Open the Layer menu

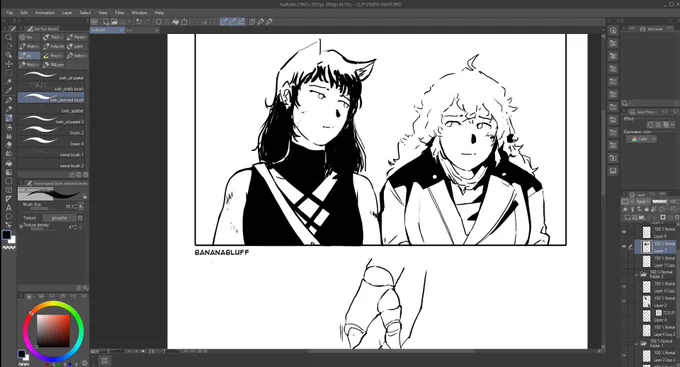67,13
